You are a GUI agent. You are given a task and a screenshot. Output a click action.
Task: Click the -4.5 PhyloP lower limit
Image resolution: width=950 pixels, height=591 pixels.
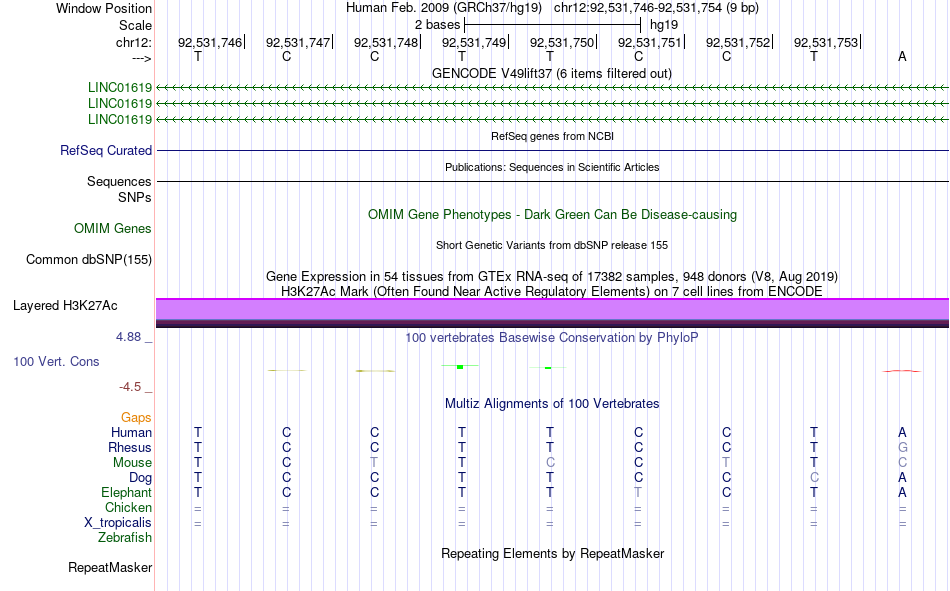pyautogui.click(x=130, y=387)
